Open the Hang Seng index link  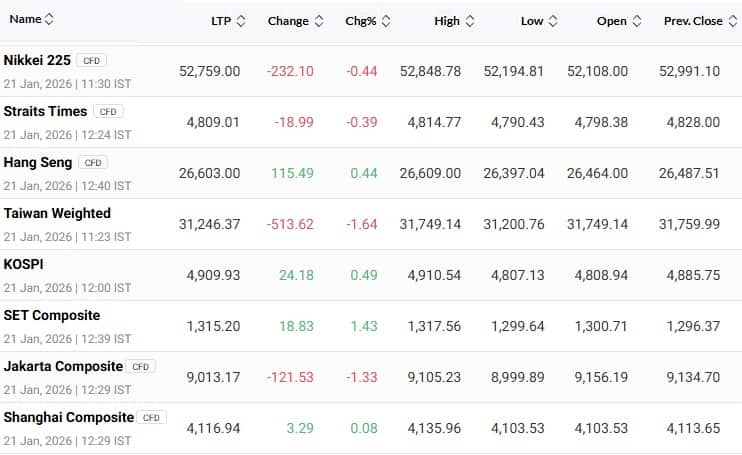click(38, 163)
